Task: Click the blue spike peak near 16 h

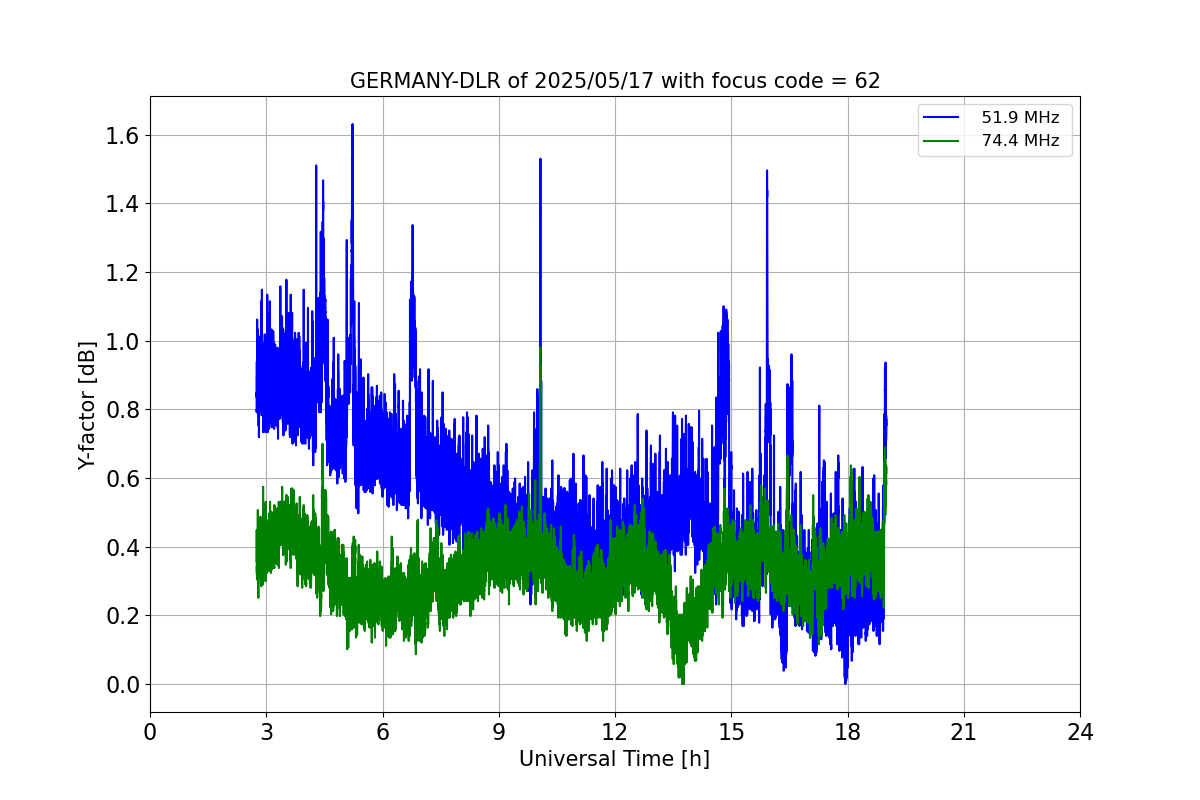Action: tap(767, 171)
